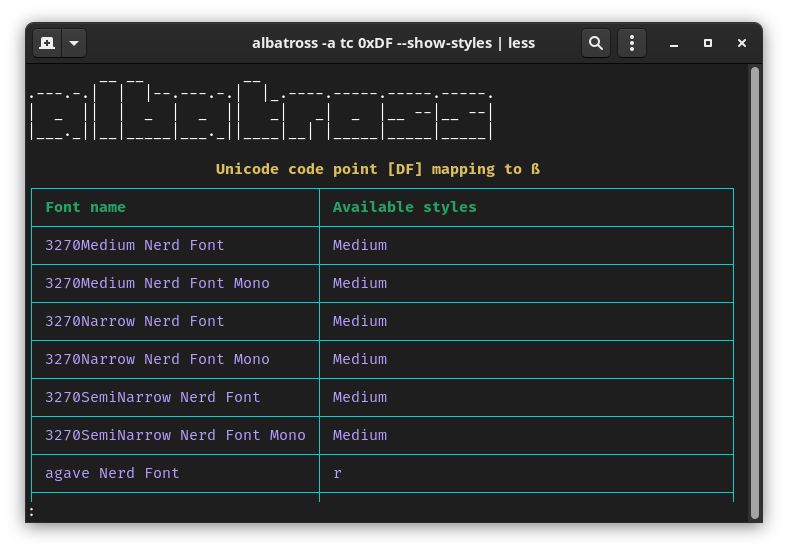This screenshot has width=788, height=551.
Task: Click the 'r' style for agave
Action: [x=337, y=474]
